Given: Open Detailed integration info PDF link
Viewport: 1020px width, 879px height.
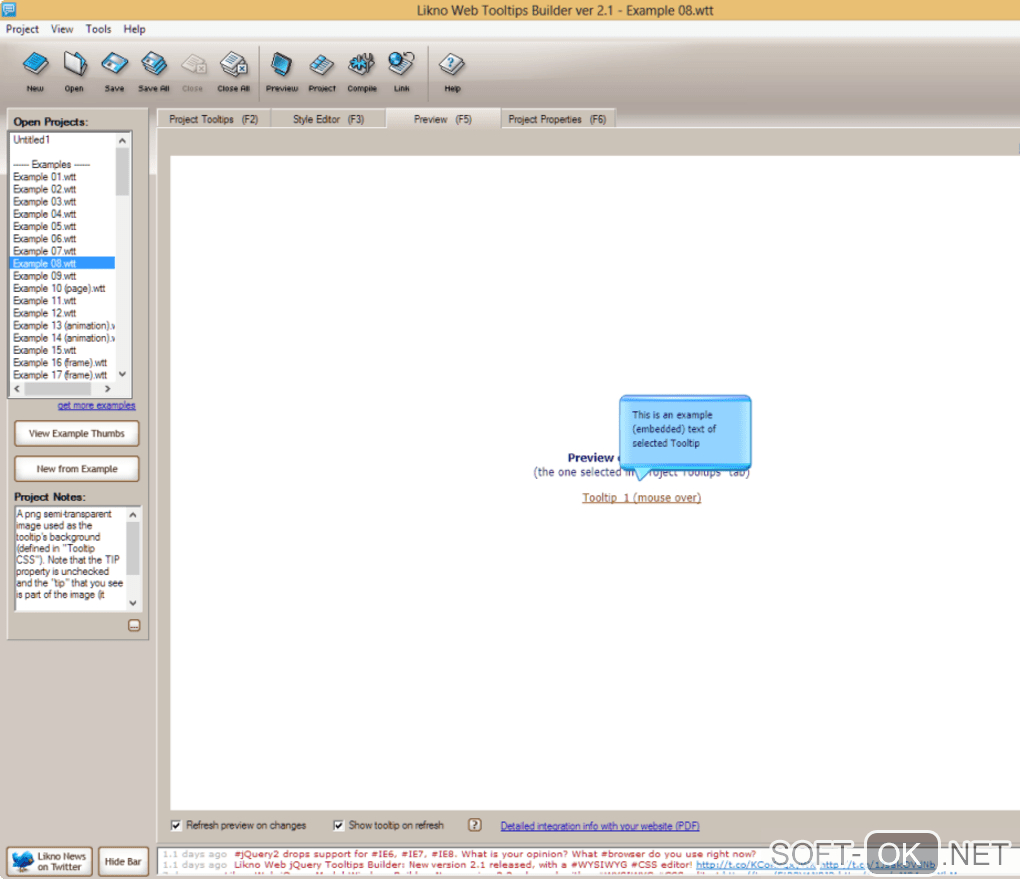Looking at the screenshot, I should click(x=600, y=826).
